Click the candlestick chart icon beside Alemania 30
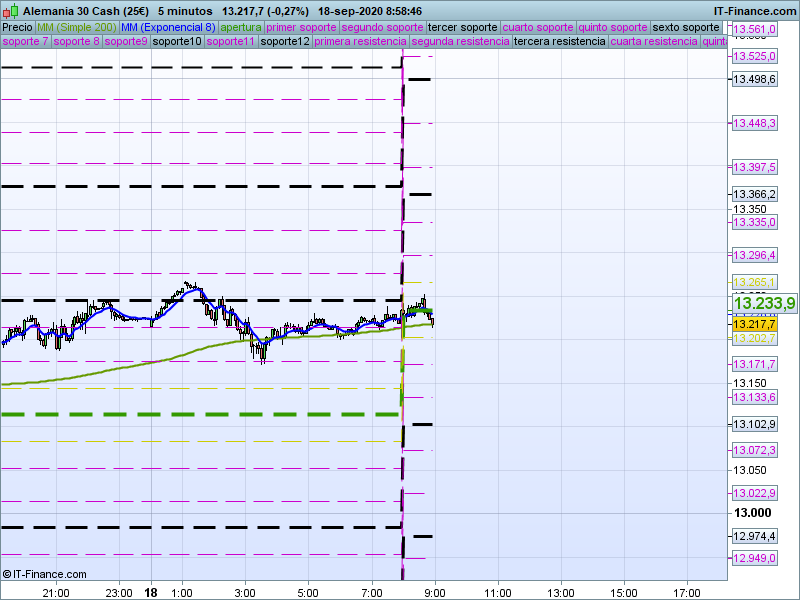800x600 pixels. [x=9, y=10]
